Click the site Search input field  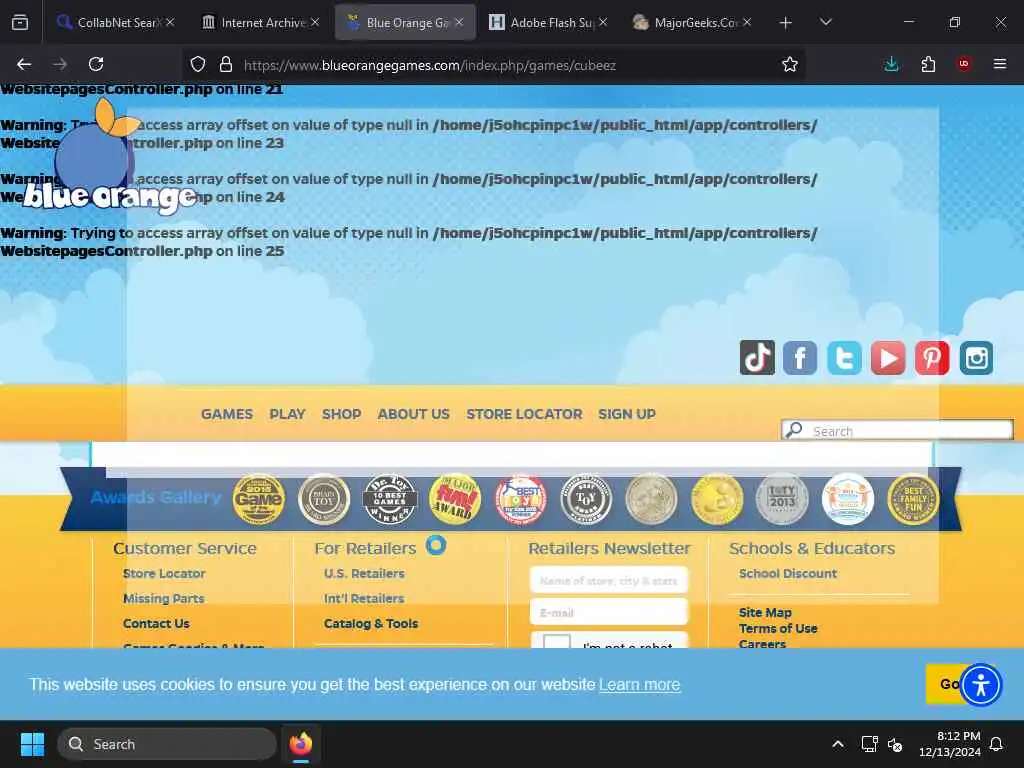pyautogui.click(x=897, y=430)
